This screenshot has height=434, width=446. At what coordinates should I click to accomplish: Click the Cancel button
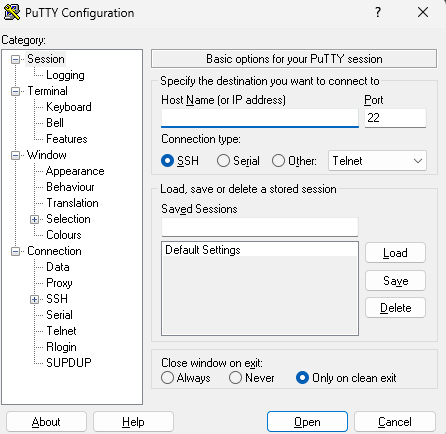tap(395, 422)
